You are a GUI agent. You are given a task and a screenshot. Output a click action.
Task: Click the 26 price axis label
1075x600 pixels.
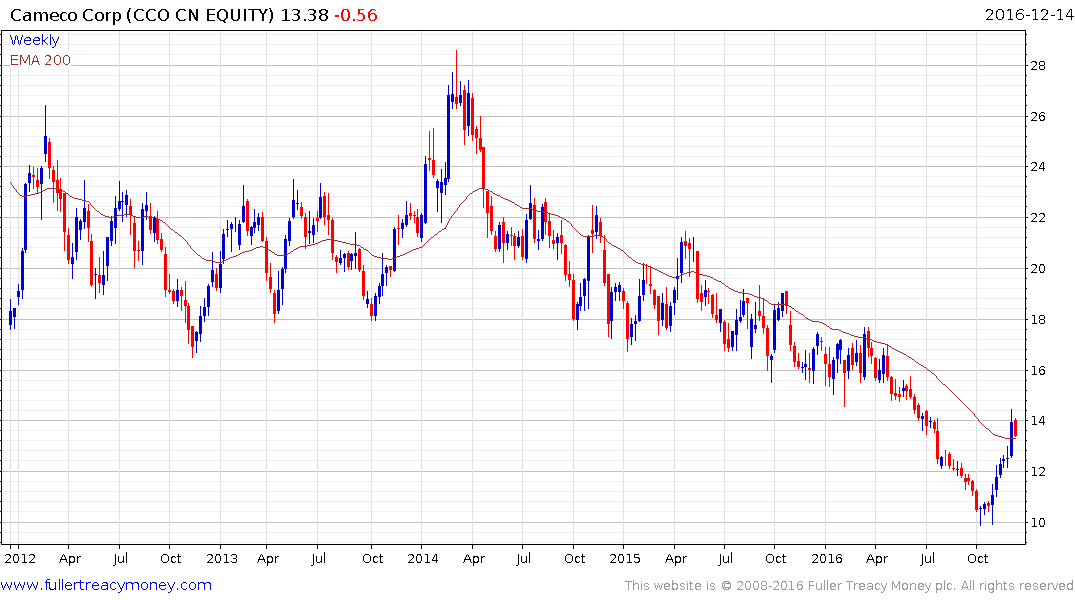[1038, 117]
